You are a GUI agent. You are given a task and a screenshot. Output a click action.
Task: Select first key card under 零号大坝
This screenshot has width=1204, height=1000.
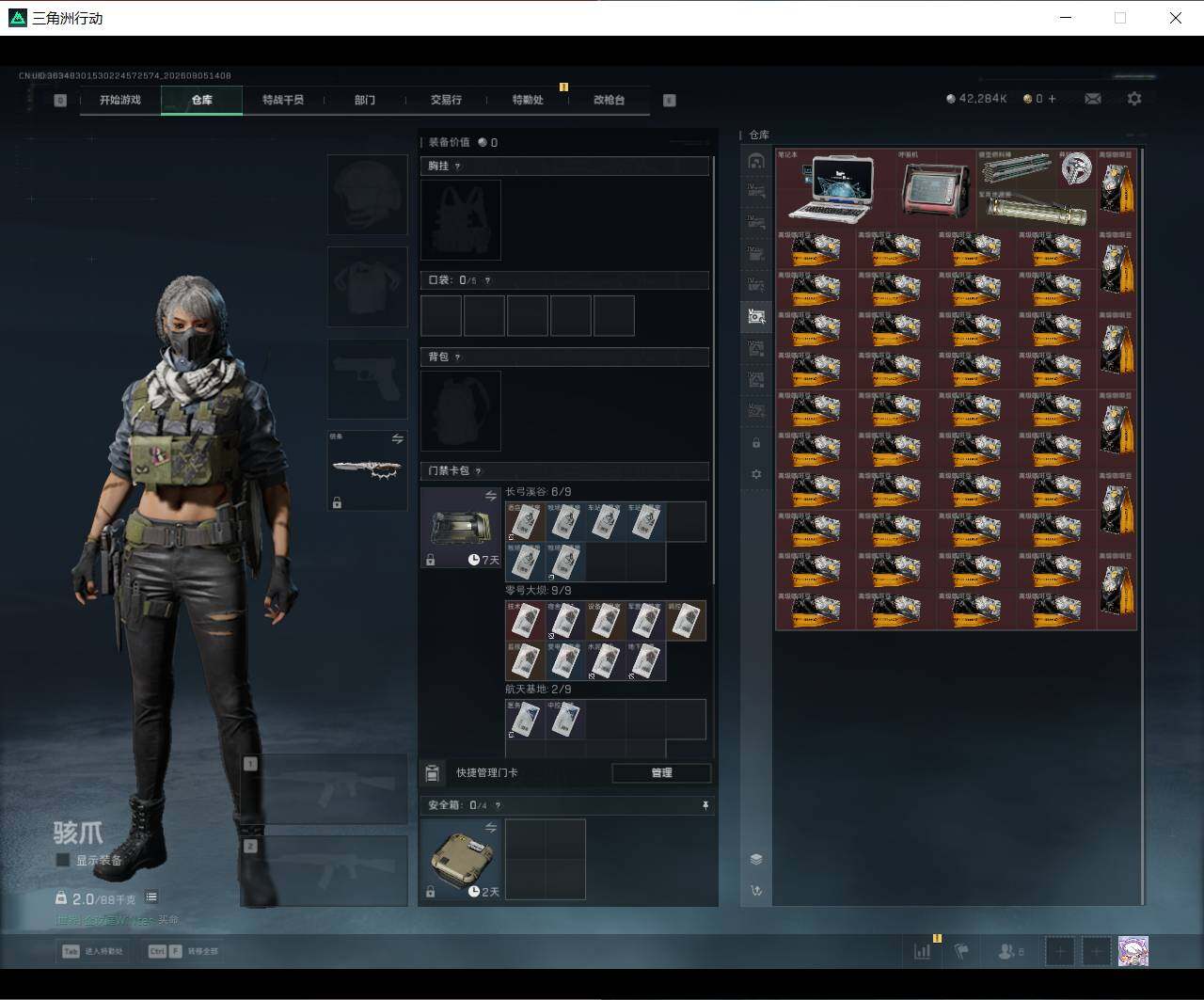coord(526,621)
